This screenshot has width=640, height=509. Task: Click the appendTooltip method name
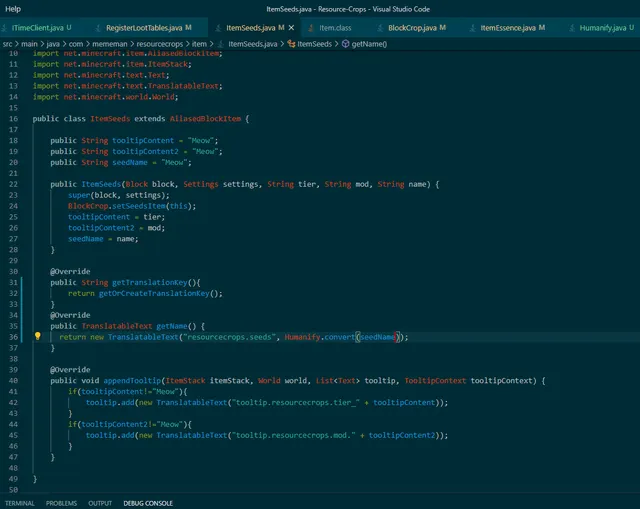point(132,381)
